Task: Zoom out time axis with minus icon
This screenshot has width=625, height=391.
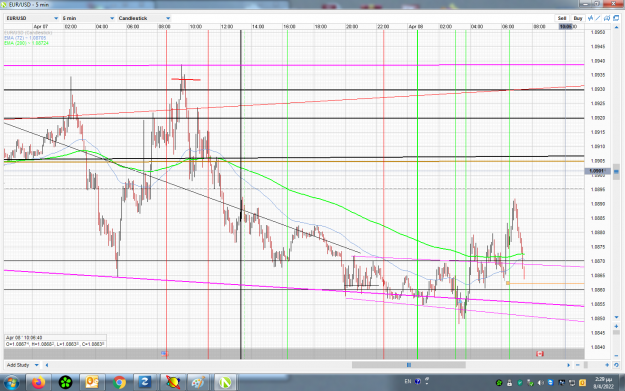Action: [578, 365]
